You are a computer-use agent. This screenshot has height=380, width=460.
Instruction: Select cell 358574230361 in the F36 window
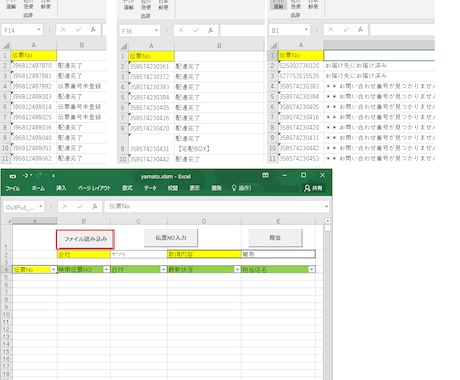pyautogui.click(x=151, y=67)
